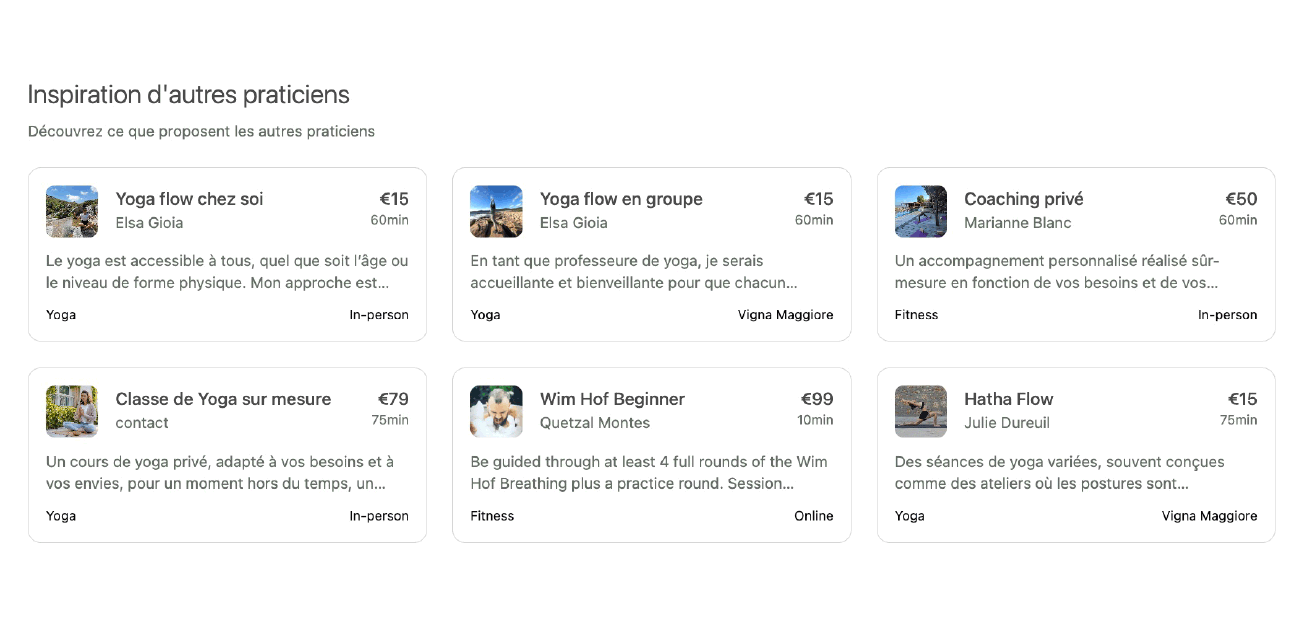Screen dimensions: 1304x638
Task: Click the Yoga flow chez soi thumbnail
Action: [x=72, y=211]
